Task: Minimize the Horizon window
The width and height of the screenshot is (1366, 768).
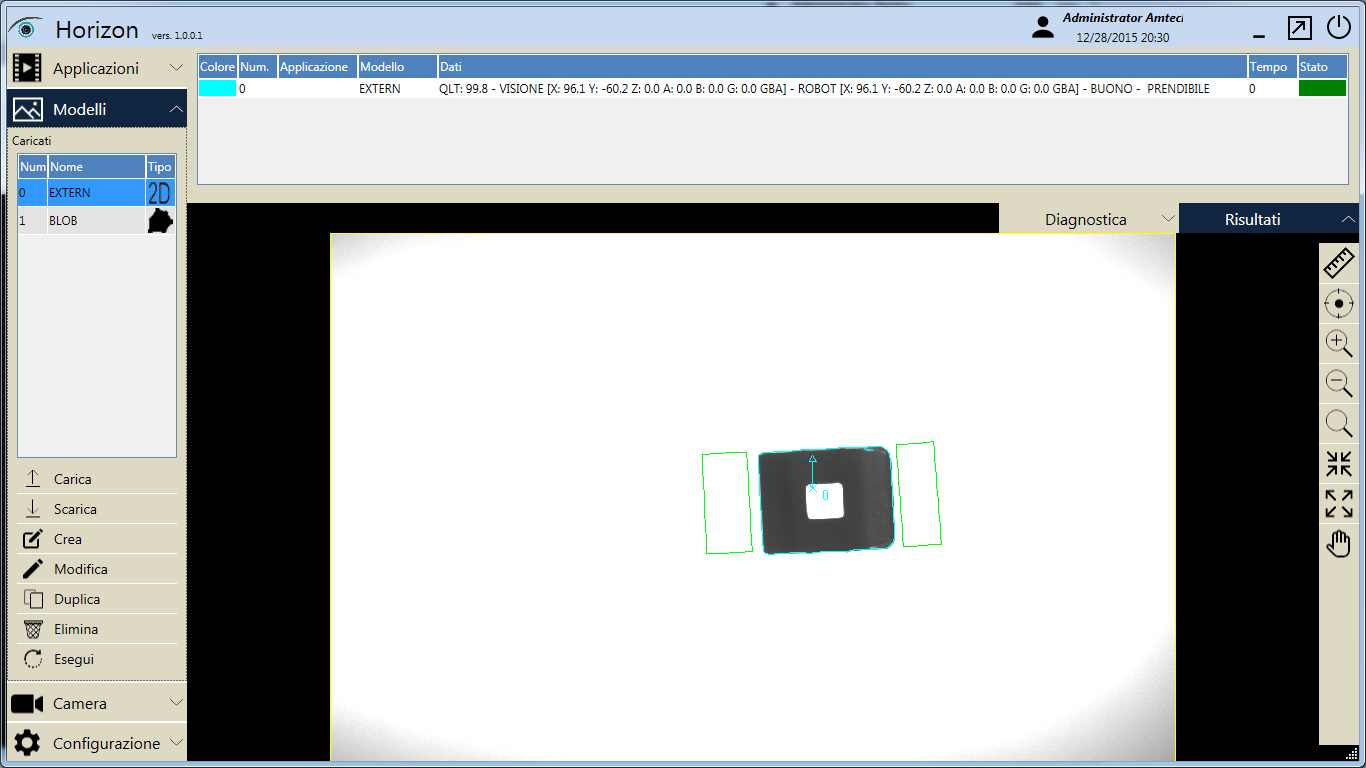Action: pos(1257,37)
